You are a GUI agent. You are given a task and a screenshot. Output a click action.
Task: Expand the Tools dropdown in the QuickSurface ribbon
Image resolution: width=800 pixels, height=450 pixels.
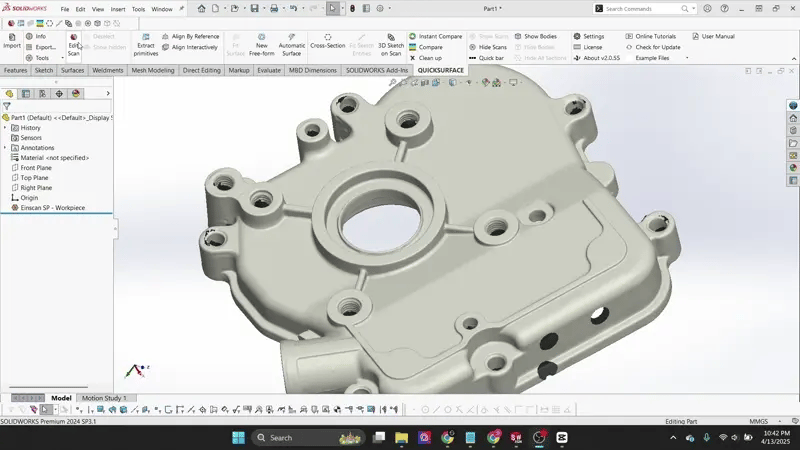tap(45, 58)
